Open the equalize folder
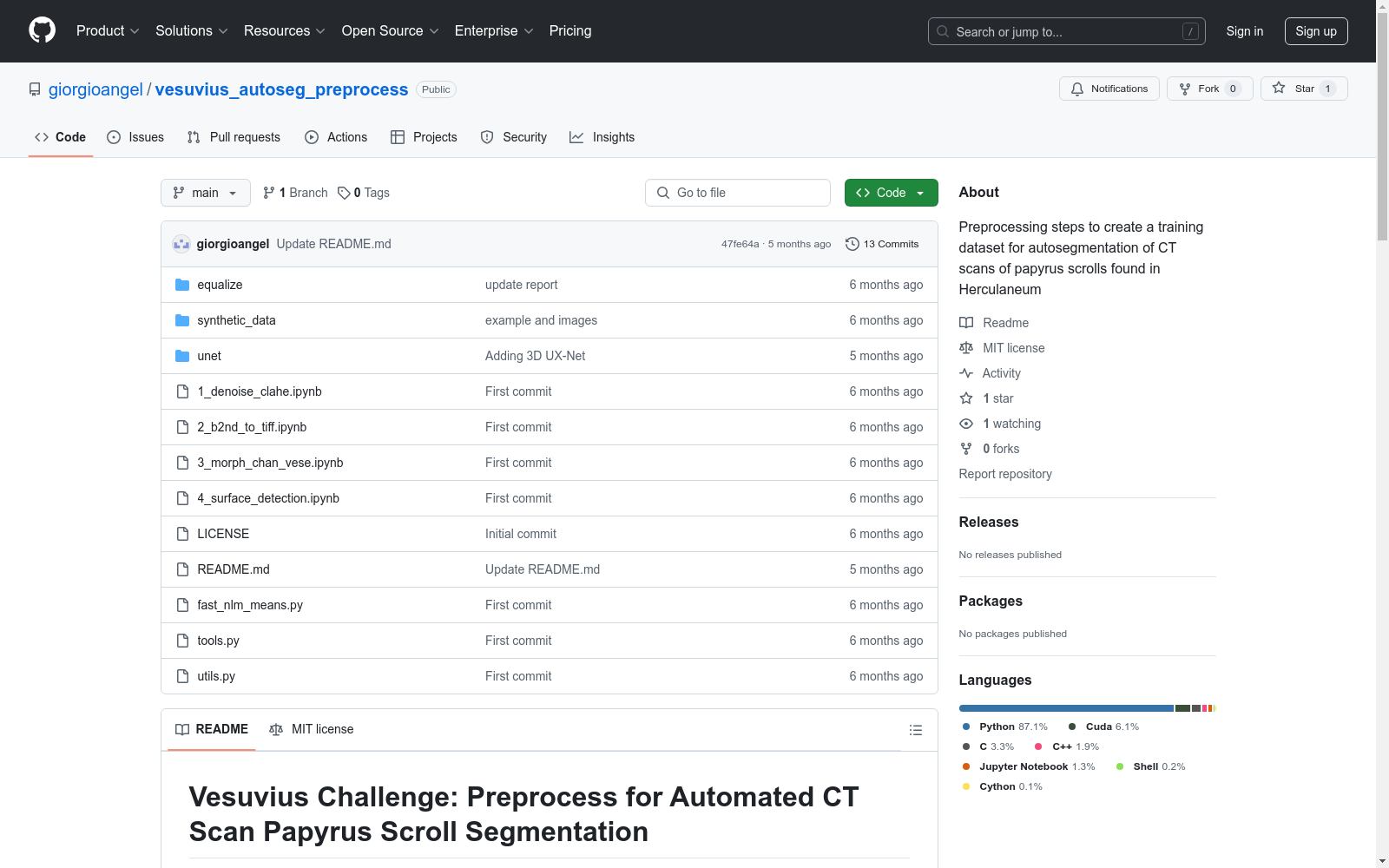This screenshot has width=1389, height=868. pos(220,285)
